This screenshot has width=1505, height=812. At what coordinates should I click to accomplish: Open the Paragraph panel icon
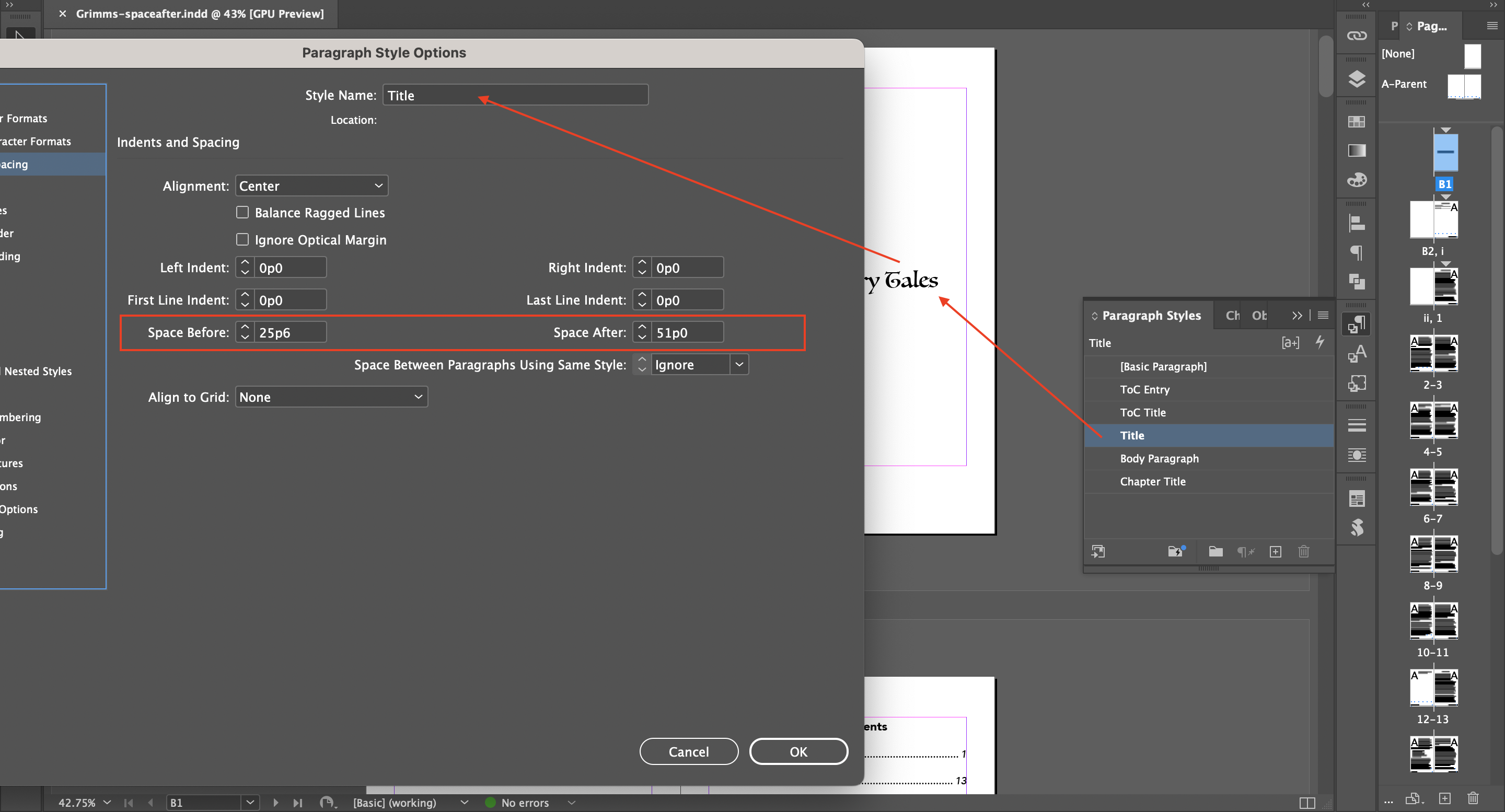point(1357,253)
